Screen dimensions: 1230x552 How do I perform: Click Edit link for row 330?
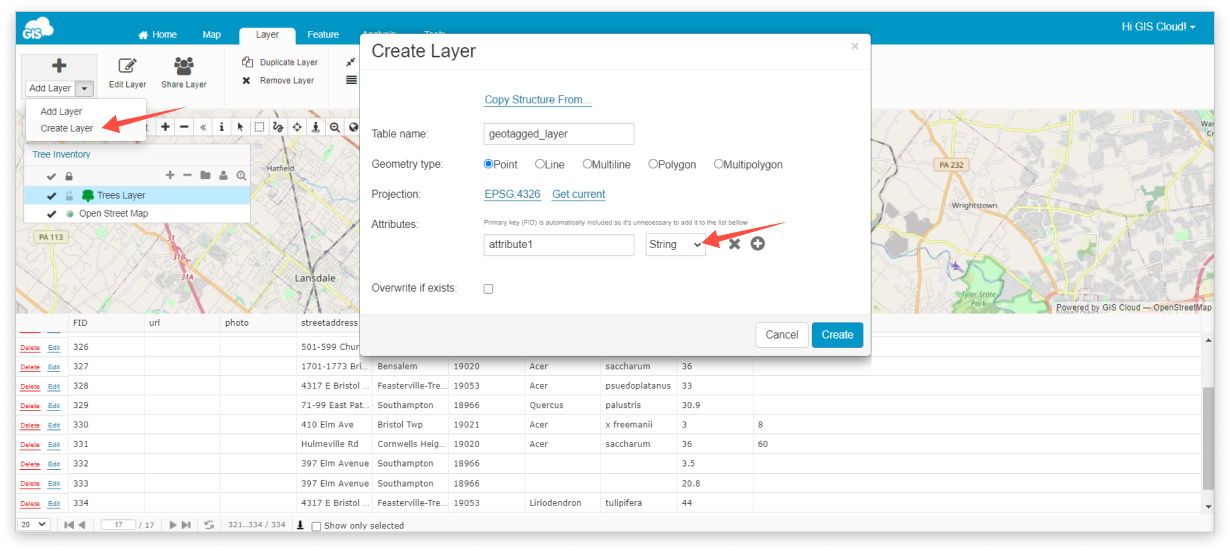tap(54, 426)
